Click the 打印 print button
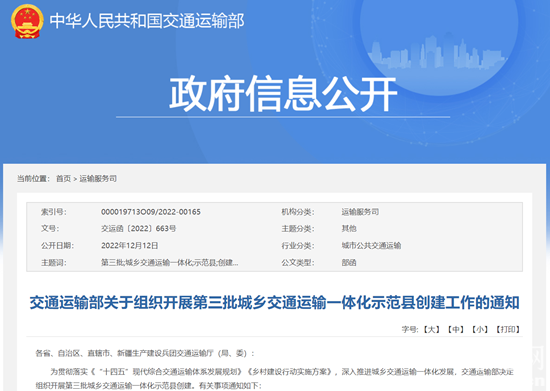The image size is (550, 391). click(x=508, y=329)
